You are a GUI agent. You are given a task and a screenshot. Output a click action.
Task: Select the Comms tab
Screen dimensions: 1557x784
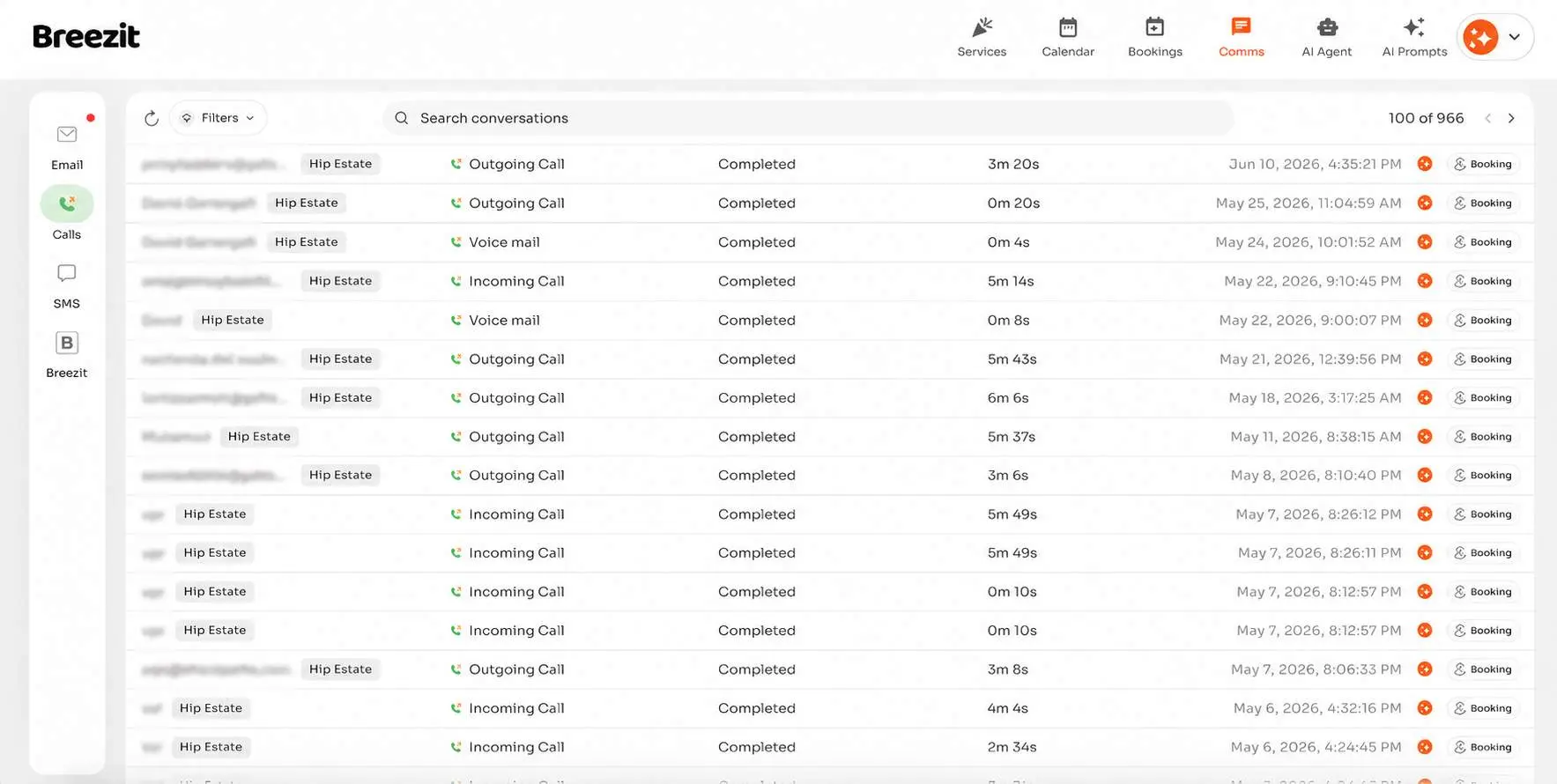(1241, 38)
